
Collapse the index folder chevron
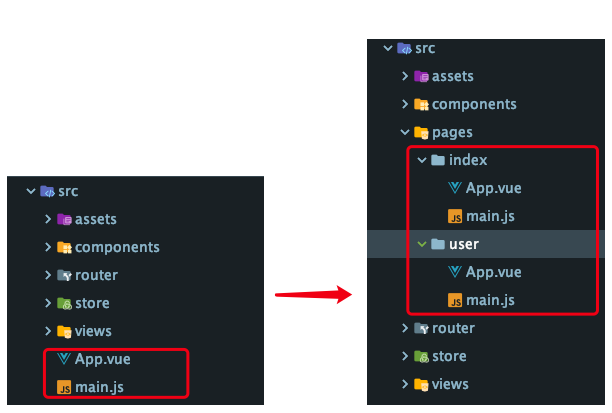[422, 160]
